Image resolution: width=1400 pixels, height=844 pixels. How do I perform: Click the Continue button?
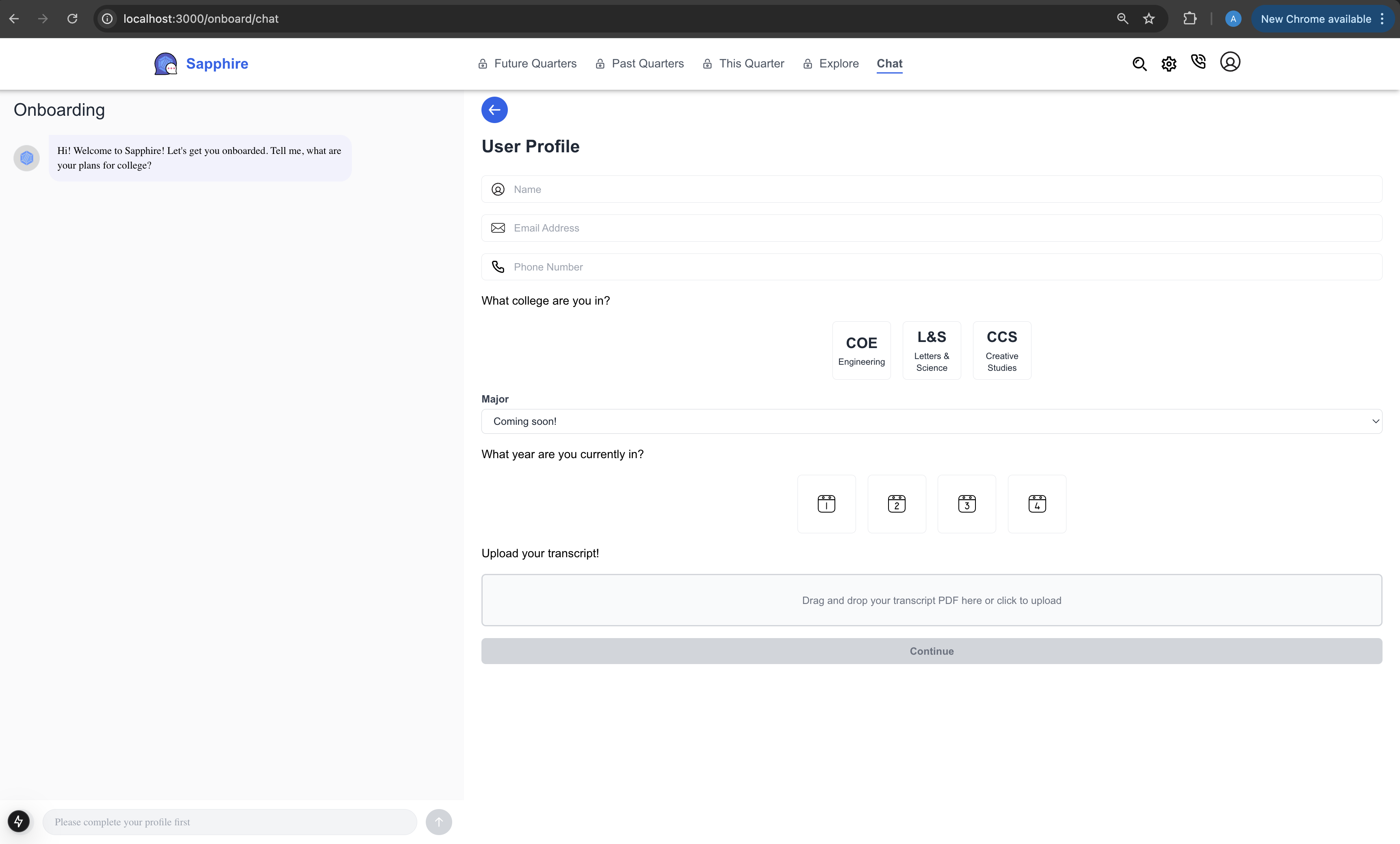click(x=931, y=651)
